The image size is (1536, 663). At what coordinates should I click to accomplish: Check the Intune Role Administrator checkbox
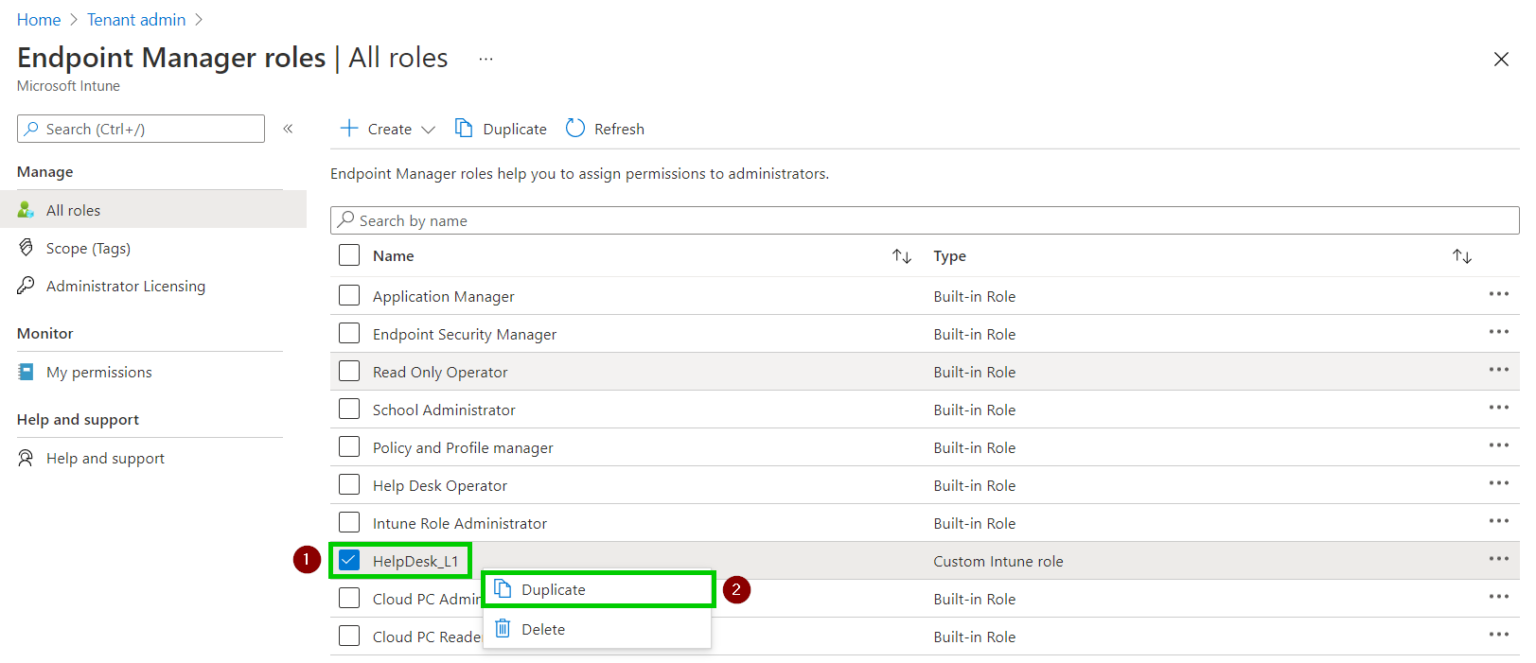click(x=349, y=523)
